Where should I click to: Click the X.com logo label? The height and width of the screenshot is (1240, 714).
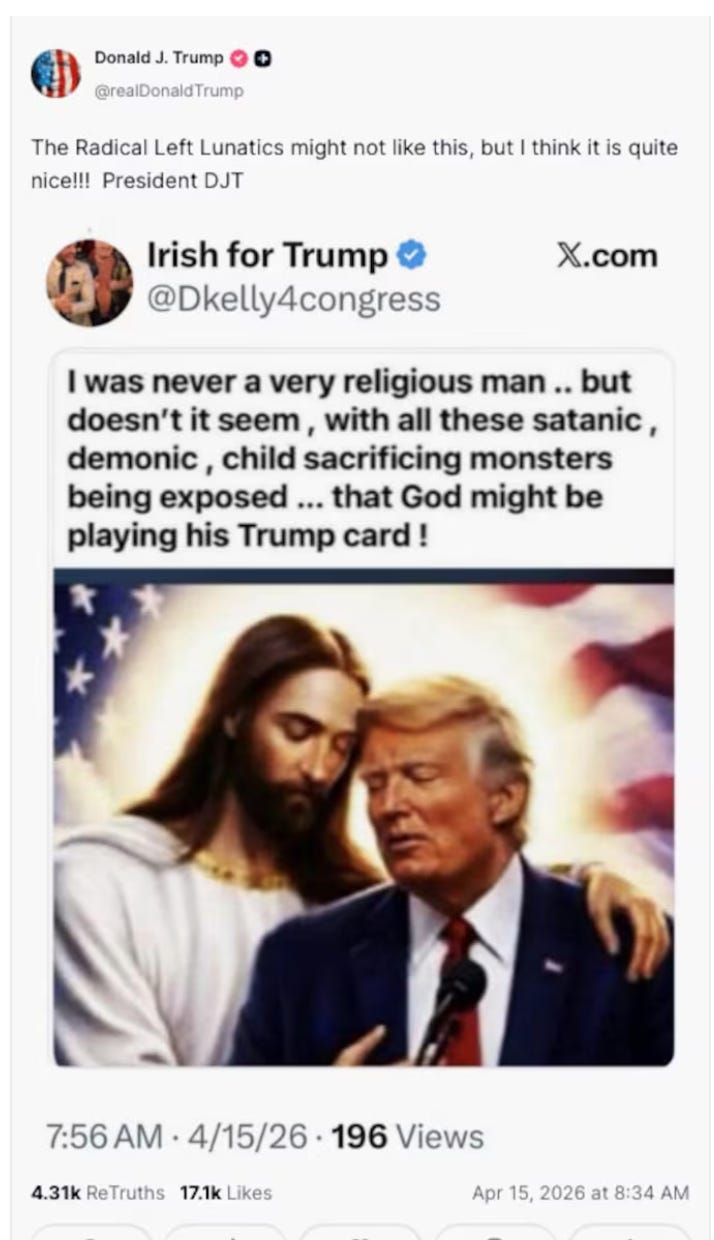tap(606, 256)
